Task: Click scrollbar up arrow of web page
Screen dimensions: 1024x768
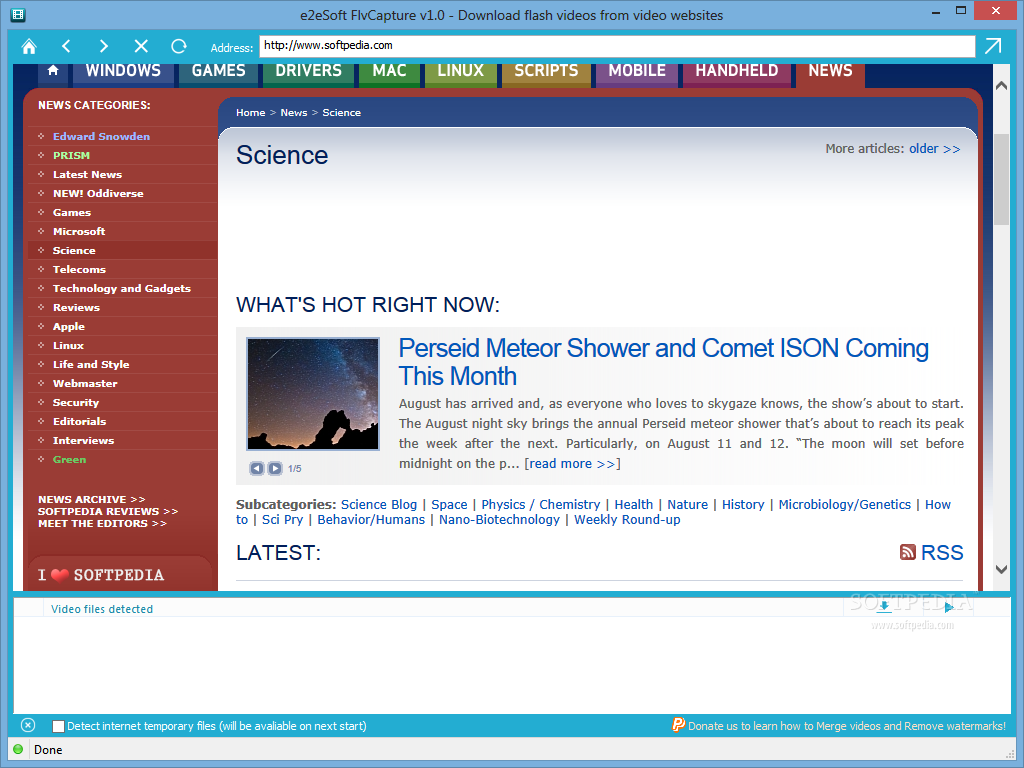Action: [1000, 86]
